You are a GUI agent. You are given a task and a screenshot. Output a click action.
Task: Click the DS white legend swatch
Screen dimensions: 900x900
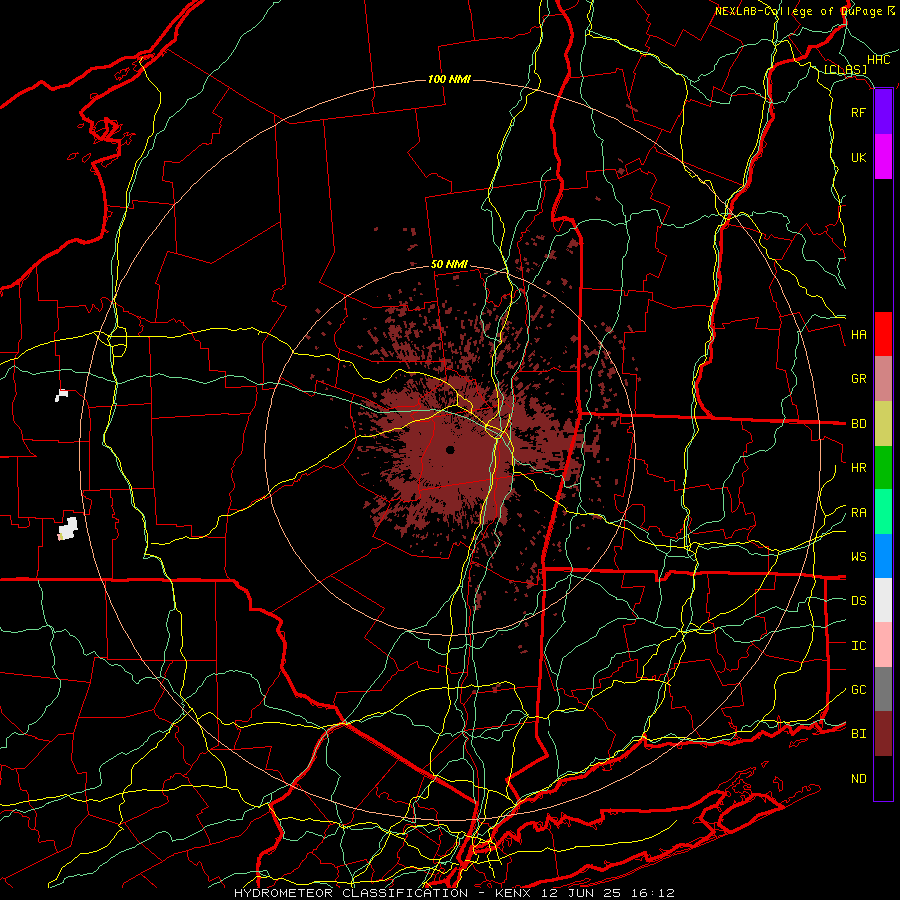click(883, 600)
